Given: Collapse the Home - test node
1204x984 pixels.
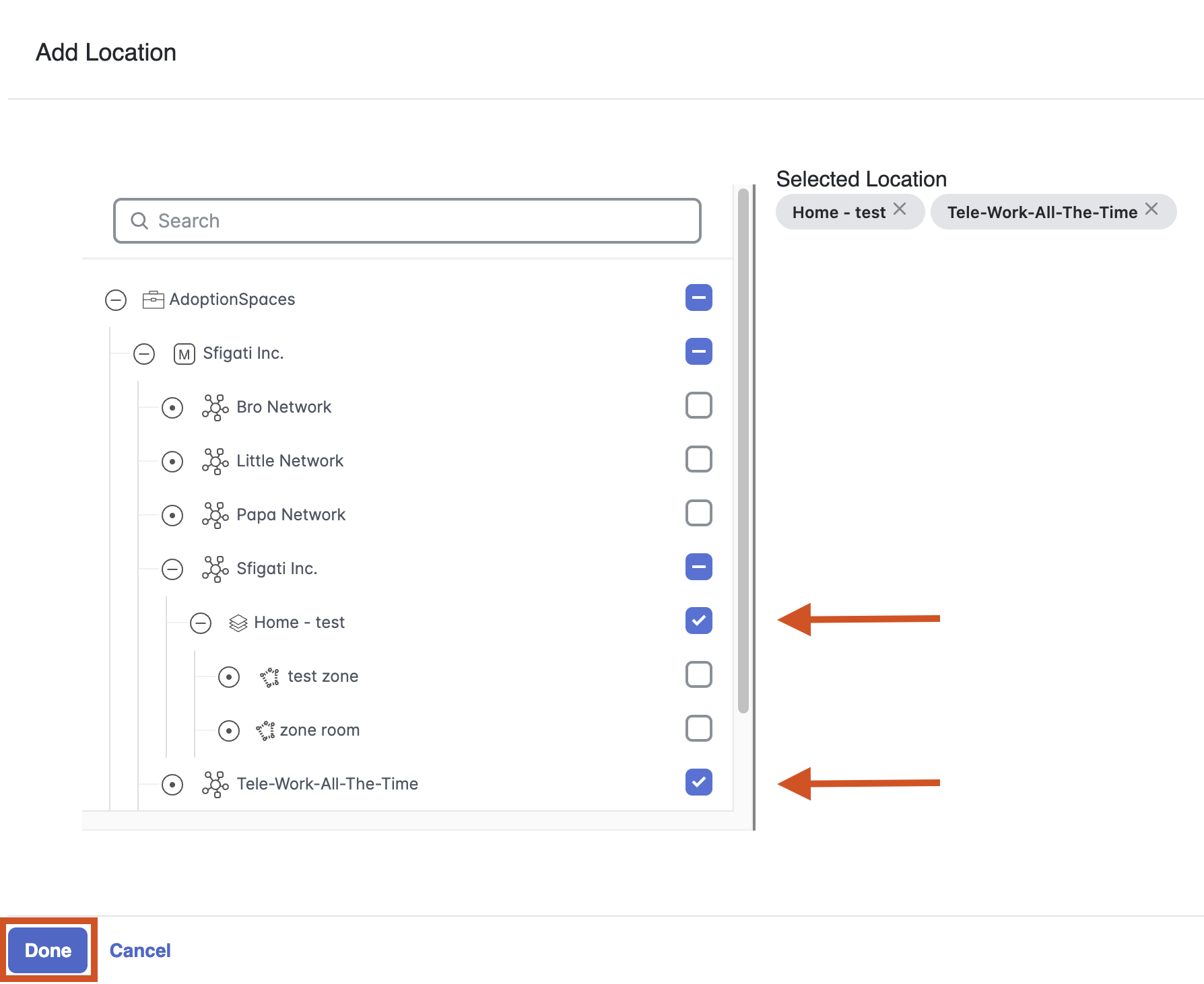Looking at the screenshot, I should [x=201, y=623].
